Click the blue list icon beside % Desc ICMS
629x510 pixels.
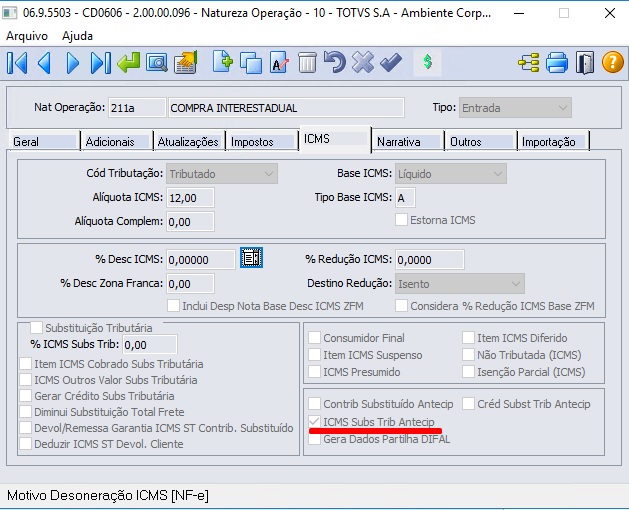click(252, 258)
